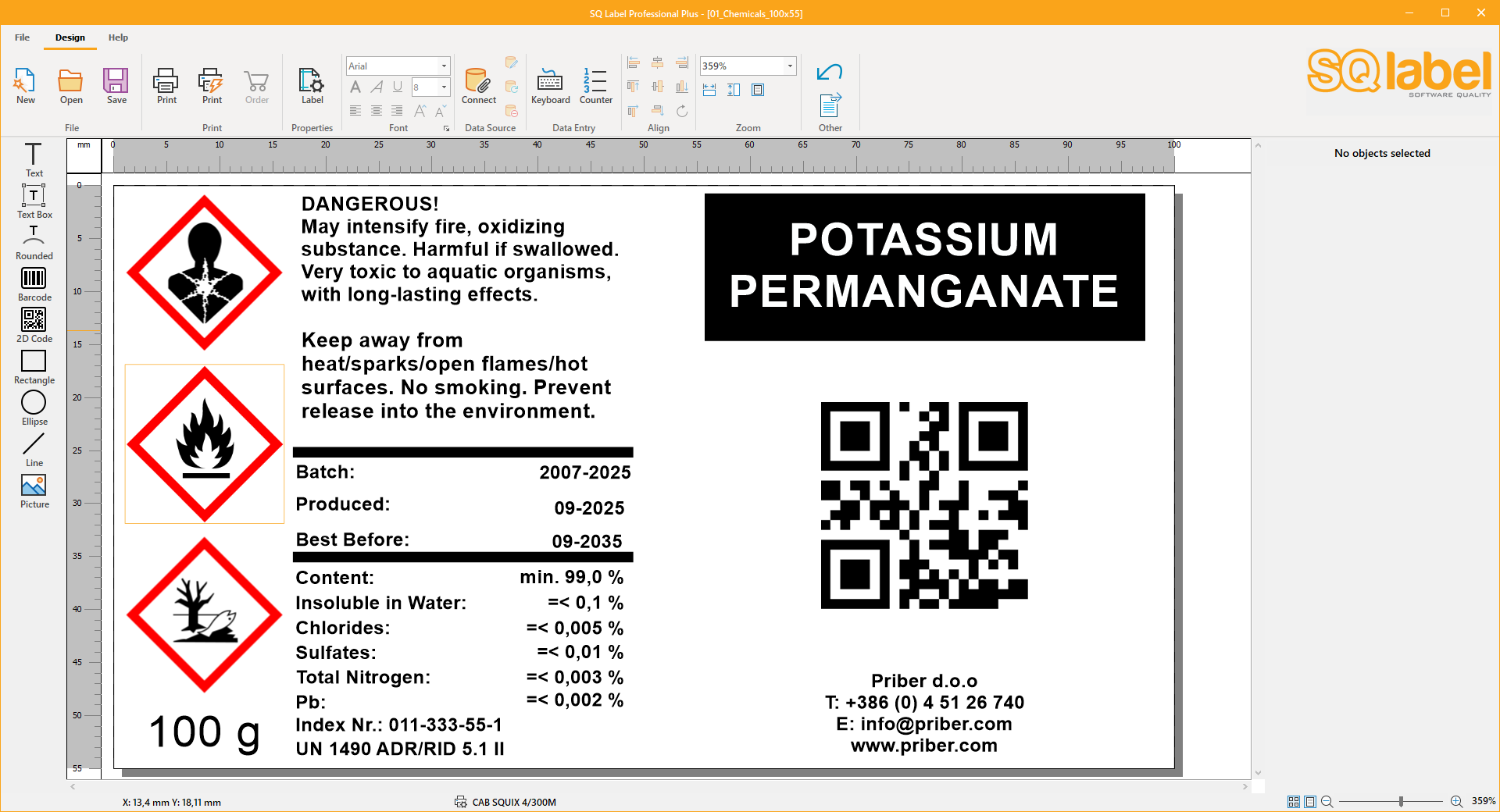Click the flame hazard pictogram on label
This screenshot has height=812, width=1500.
pyautogui.click(x=205, y=443)
